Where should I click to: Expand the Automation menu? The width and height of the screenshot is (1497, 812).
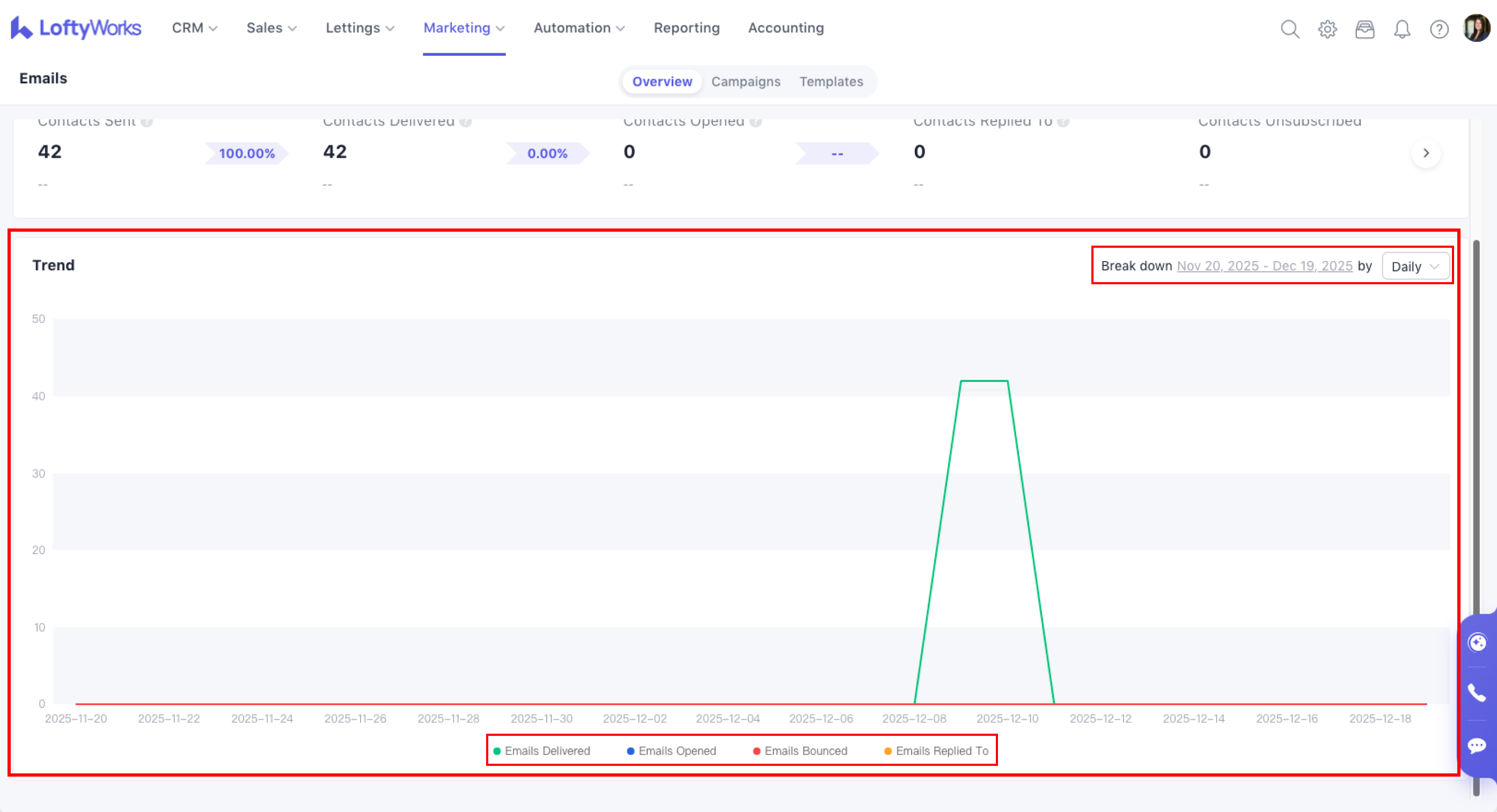(579, 28)
